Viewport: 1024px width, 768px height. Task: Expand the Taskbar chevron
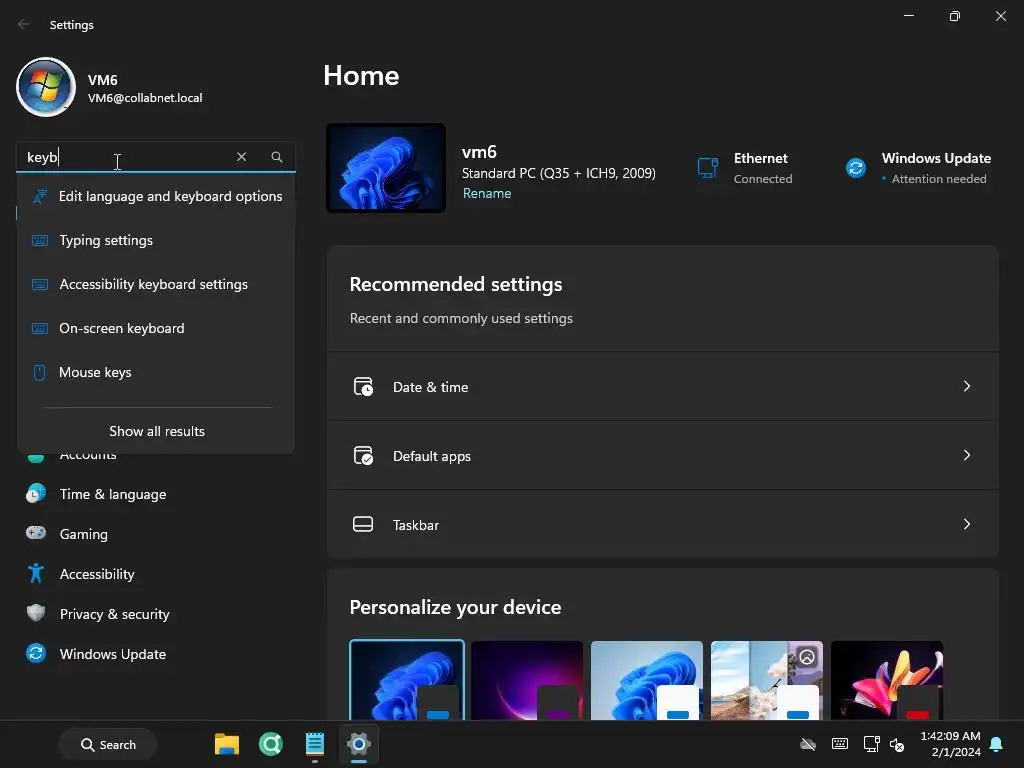coord(967,524)
